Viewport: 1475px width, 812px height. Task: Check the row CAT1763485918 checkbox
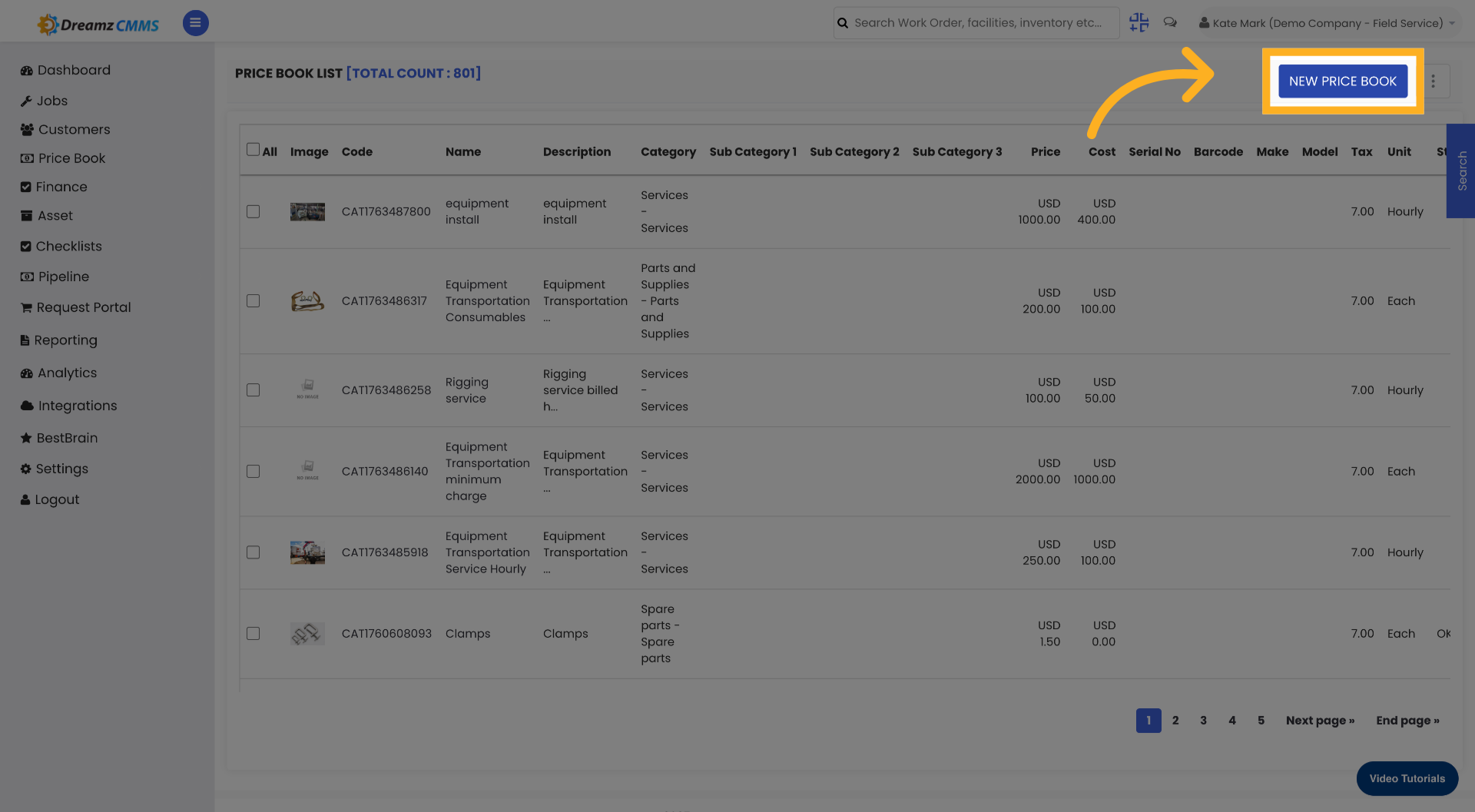coord(253,552)
